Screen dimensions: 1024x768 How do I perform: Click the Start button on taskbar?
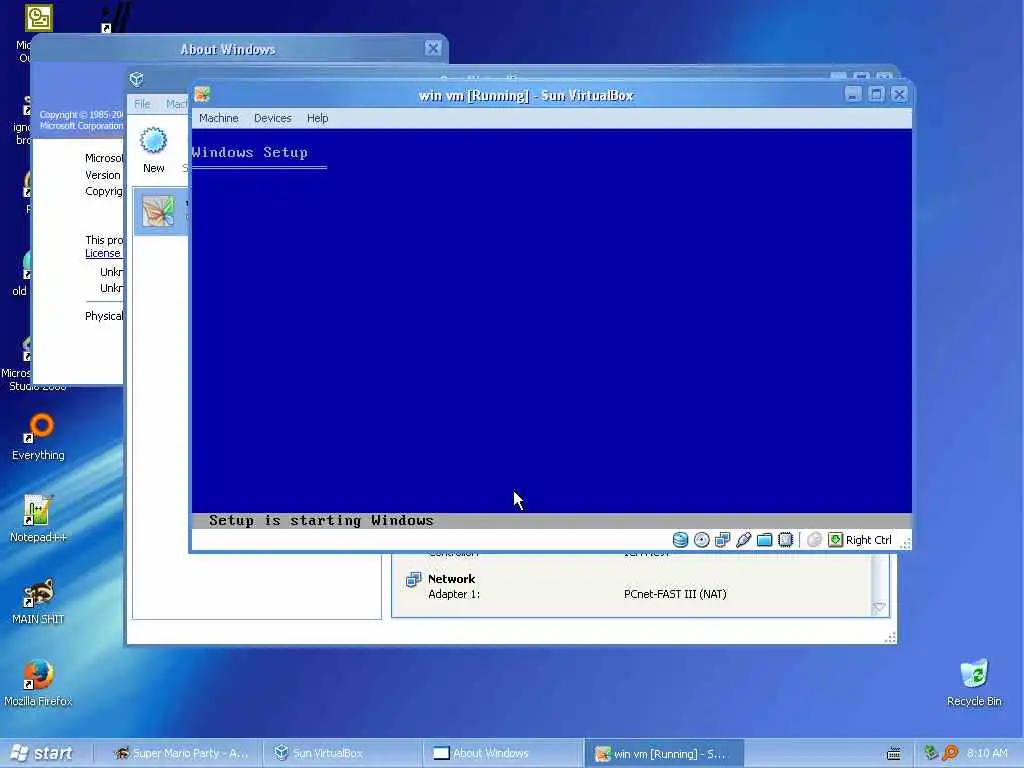coord(43,753)
